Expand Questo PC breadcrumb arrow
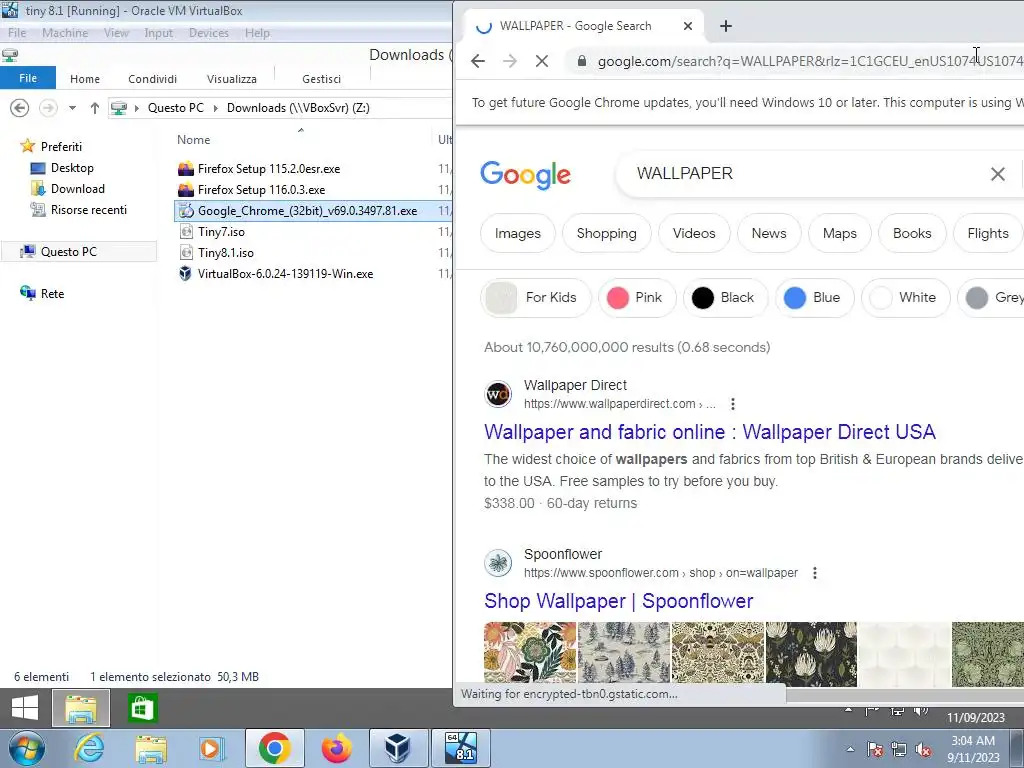Viewport: 1024px width, 768px height. [x=216, y=108]
